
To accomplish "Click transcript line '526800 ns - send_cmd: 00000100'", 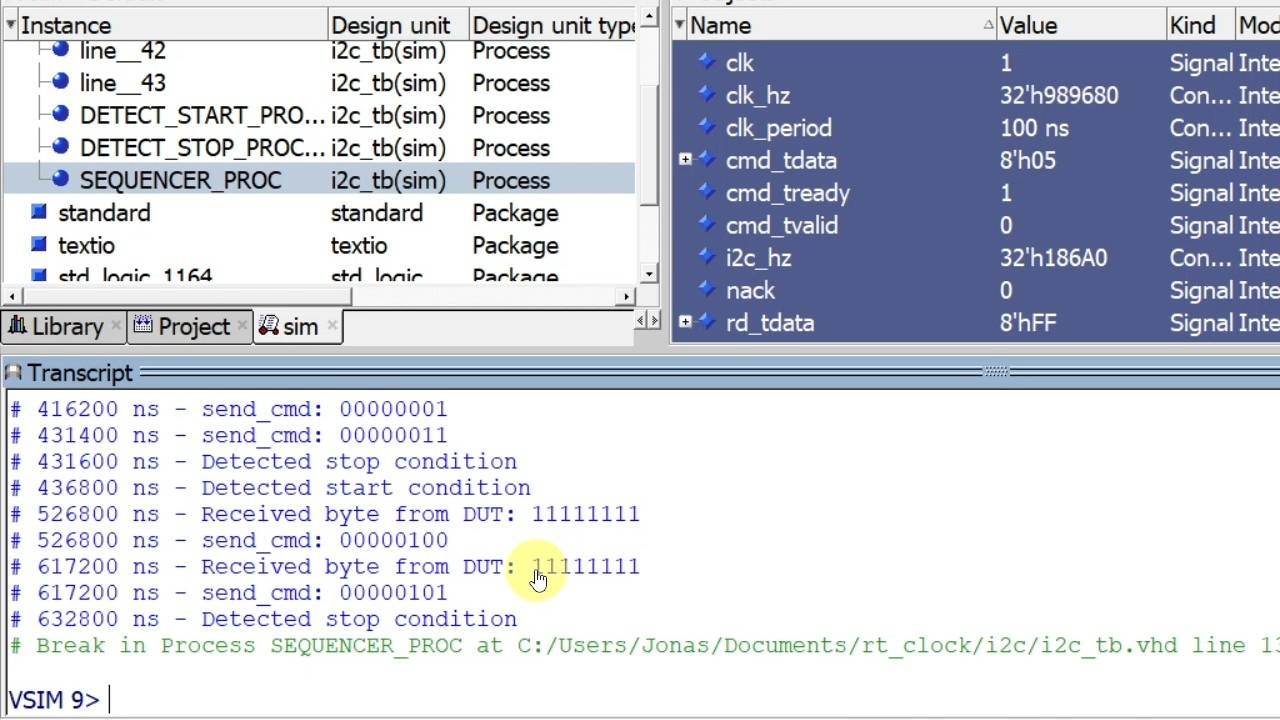I will coord(229,540).
